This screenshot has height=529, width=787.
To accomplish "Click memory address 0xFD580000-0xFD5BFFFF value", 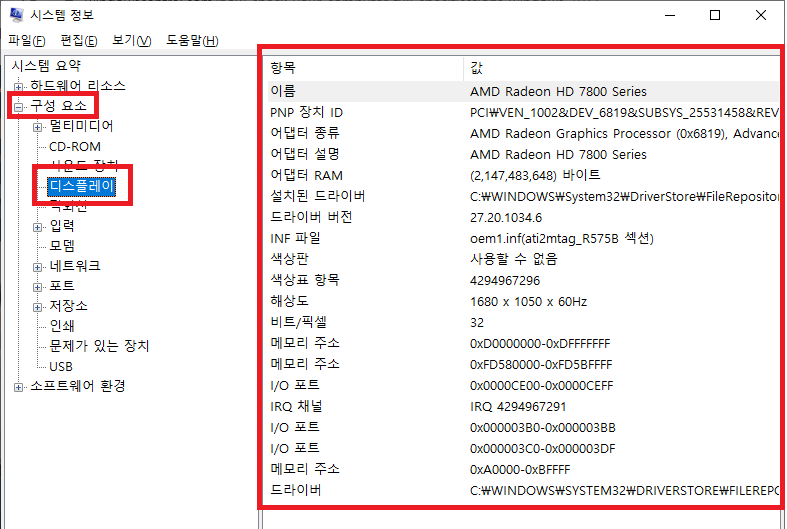I will pyautogui.click(x=541, y=365).
